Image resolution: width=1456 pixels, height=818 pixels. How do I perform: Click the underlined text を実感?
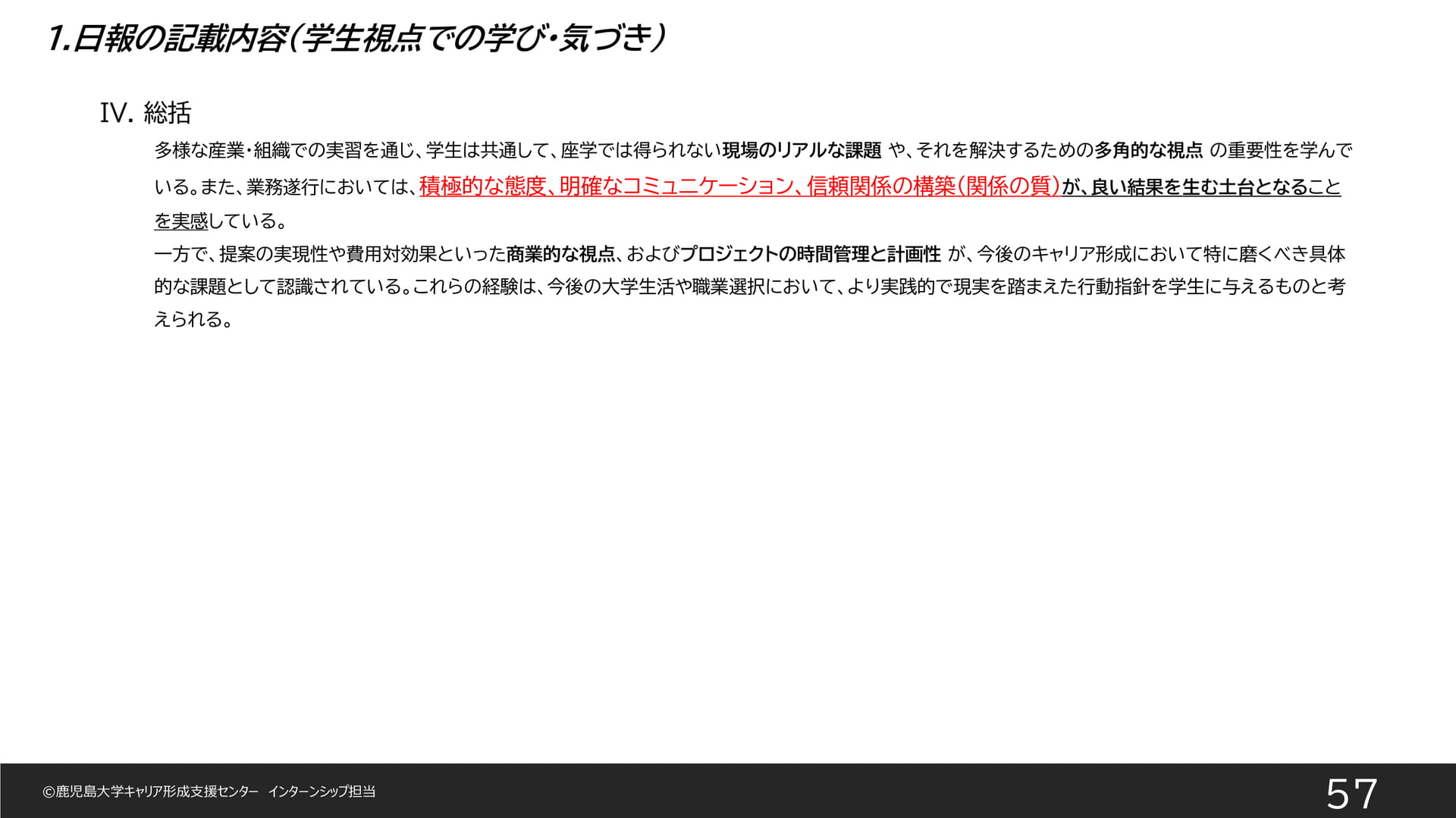coord(181,221)
